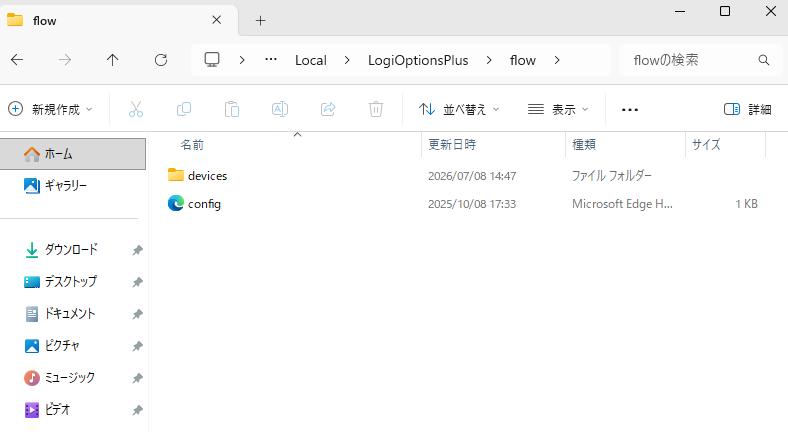Image resolution: width=788 pixels, height=432 pixels.
Task: Click the 1 KB size cell
Action: tap(746, 204)
